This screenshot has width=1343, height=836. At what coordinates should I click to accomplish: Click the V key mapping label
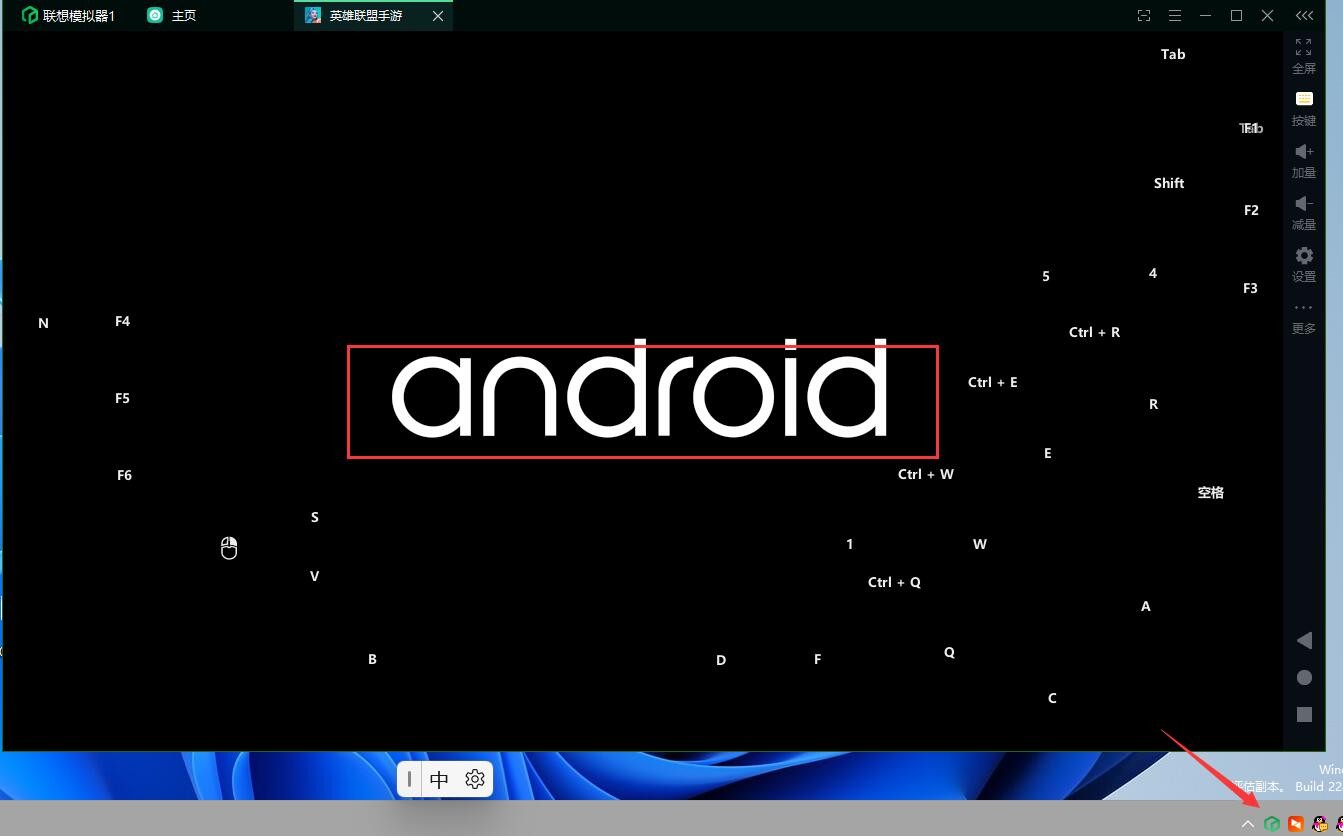click(314, 576)
